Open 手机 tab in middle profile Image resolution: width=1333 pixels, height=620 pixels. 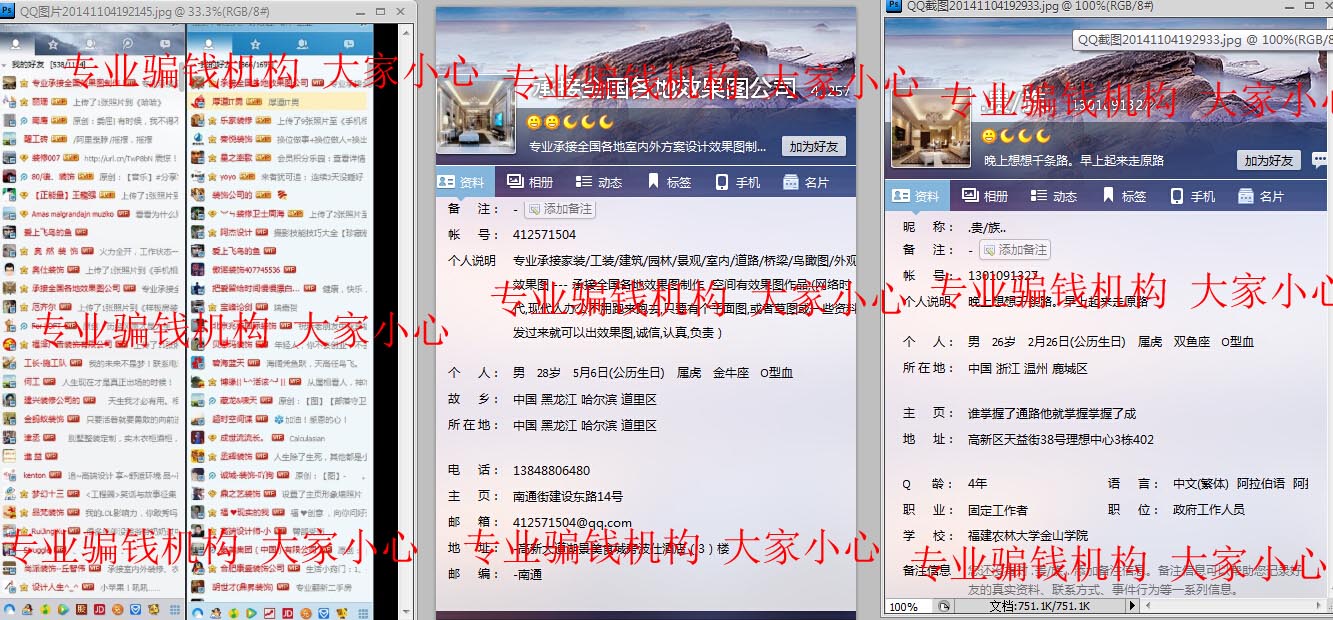tap(738, 182)
